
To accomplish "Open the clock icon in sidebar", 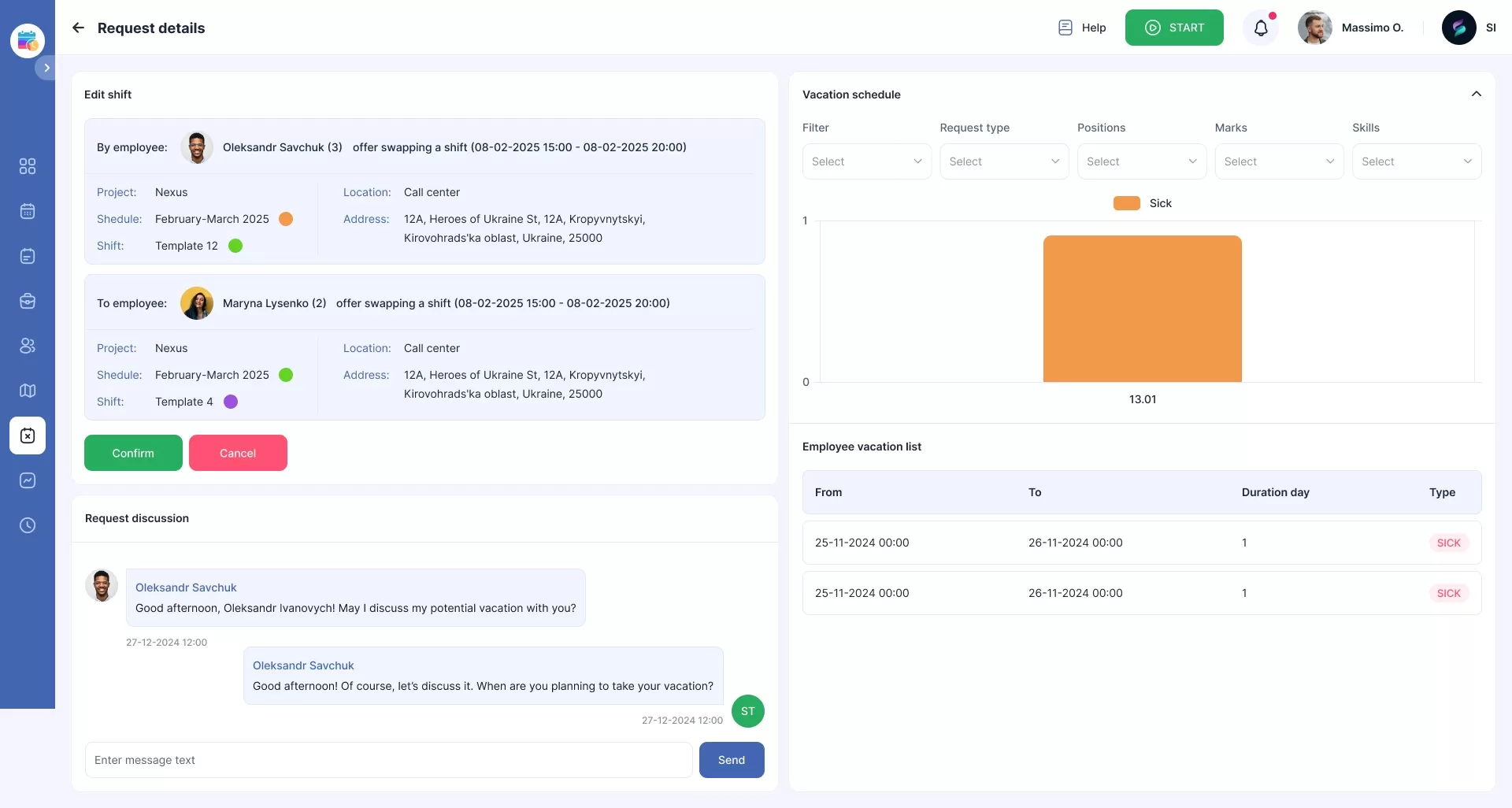I will [28, 525].
